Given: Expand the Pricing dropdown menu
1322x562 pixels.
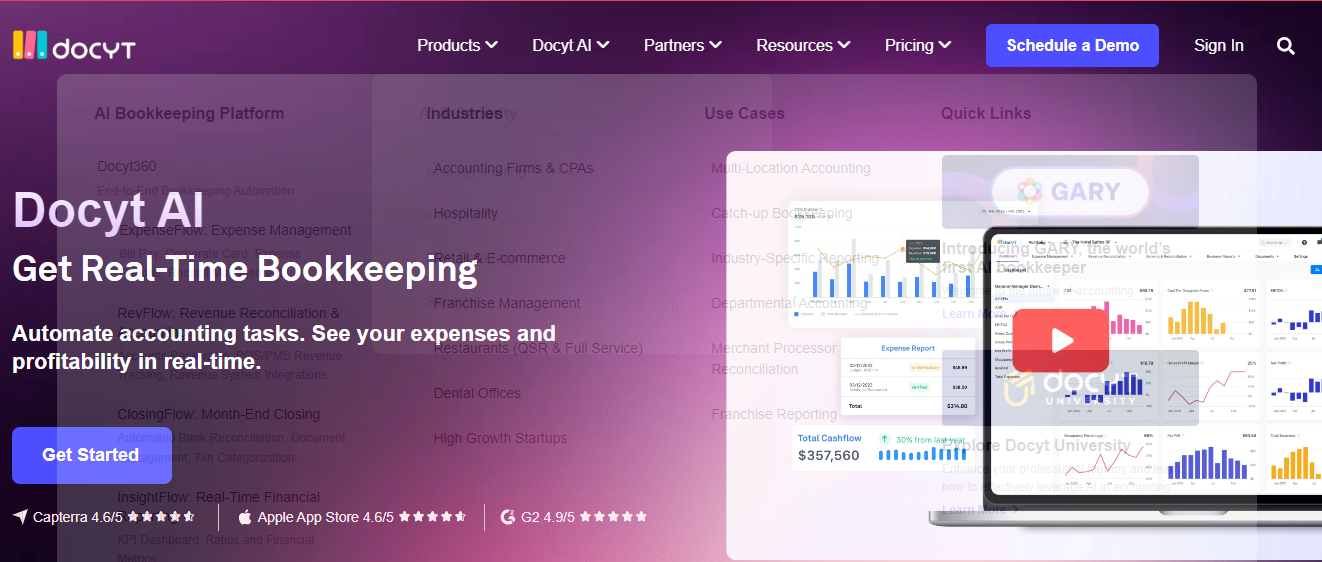Looking at the screenshot, I should [918, 46].
